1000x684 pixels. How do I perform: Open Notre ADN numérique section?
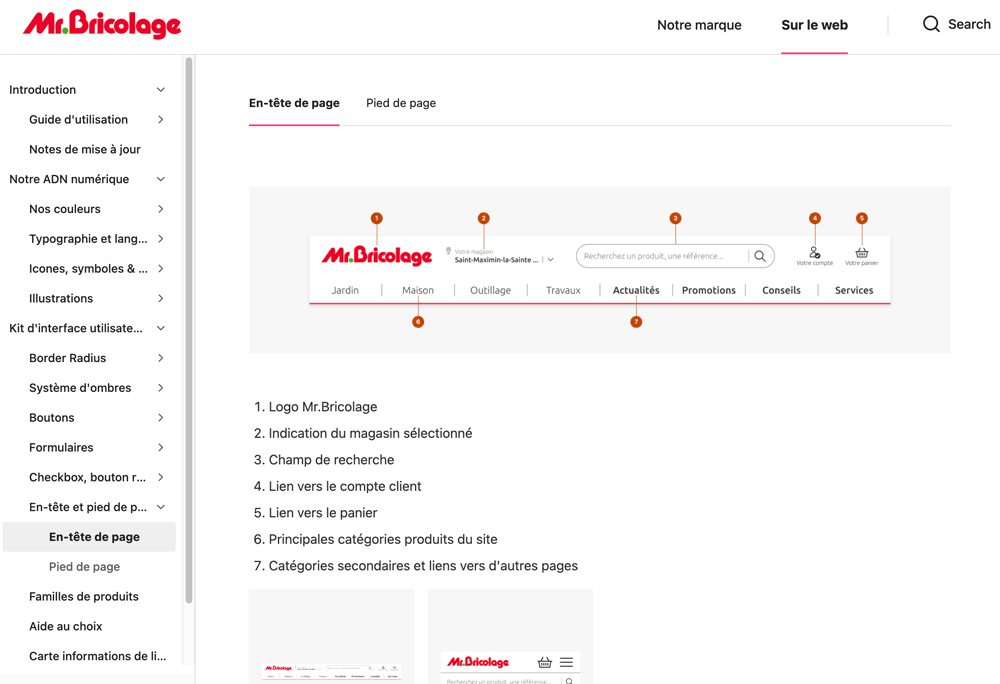69,179
